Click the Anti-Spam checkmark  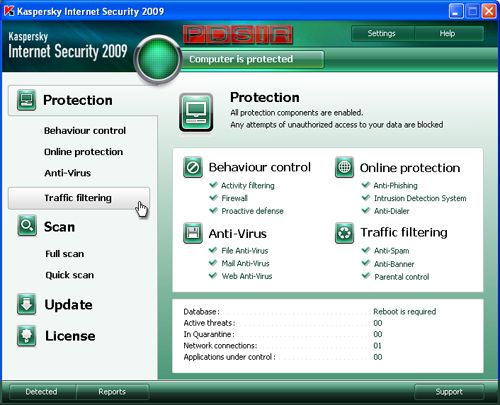point(366,250)
